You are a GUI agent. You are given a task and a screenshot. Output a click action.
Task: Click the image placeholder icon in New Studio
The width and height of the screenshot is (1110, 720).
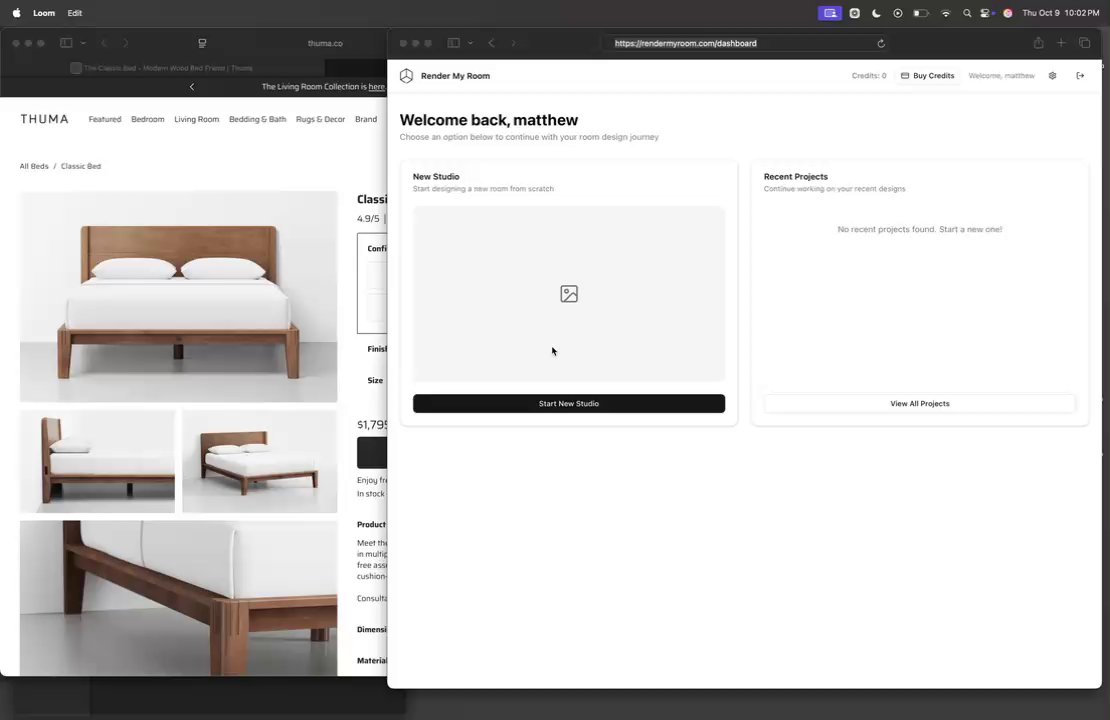(568, 294)
